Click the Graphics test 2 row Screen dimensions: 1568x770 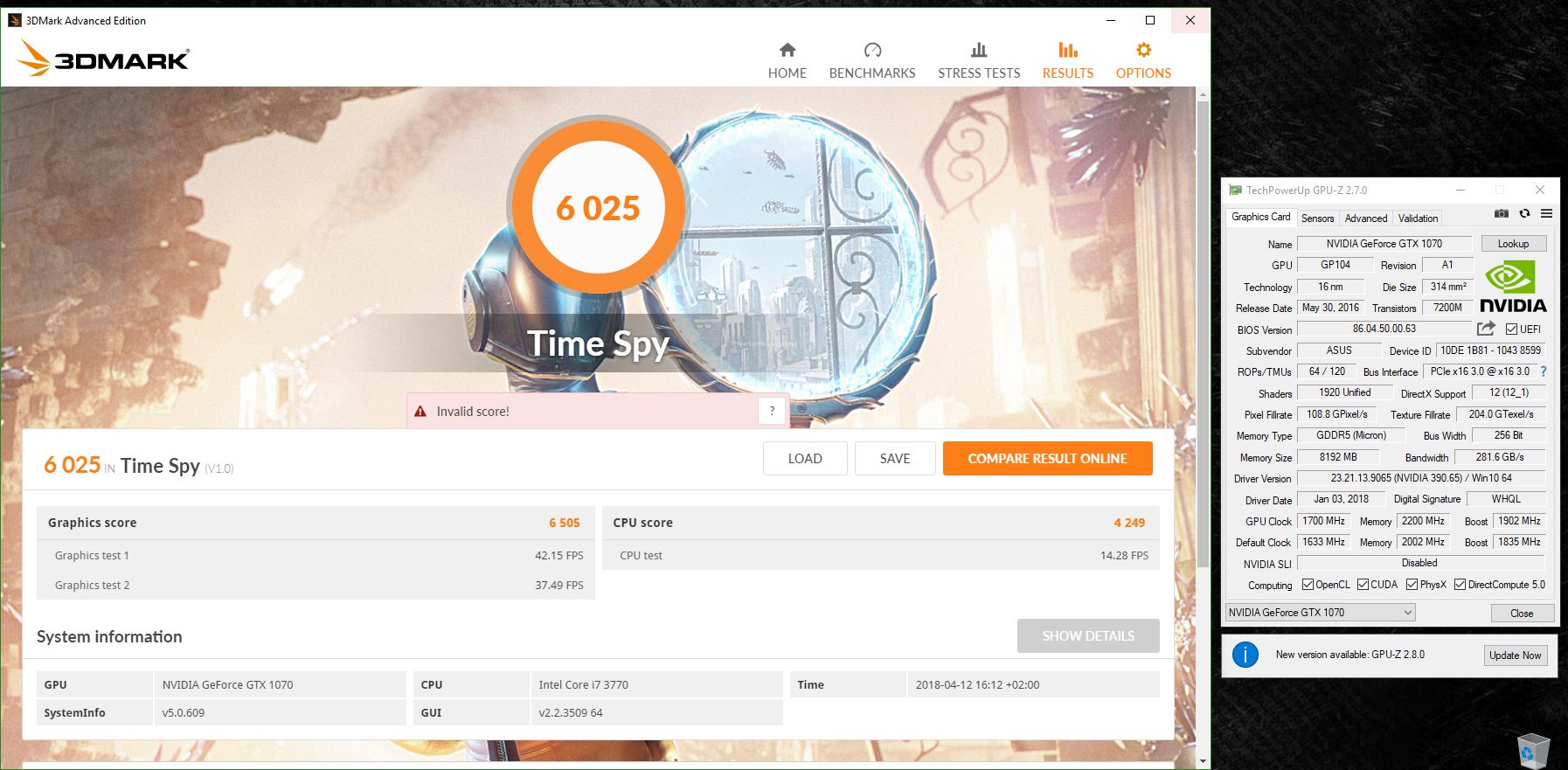[316, 586]
